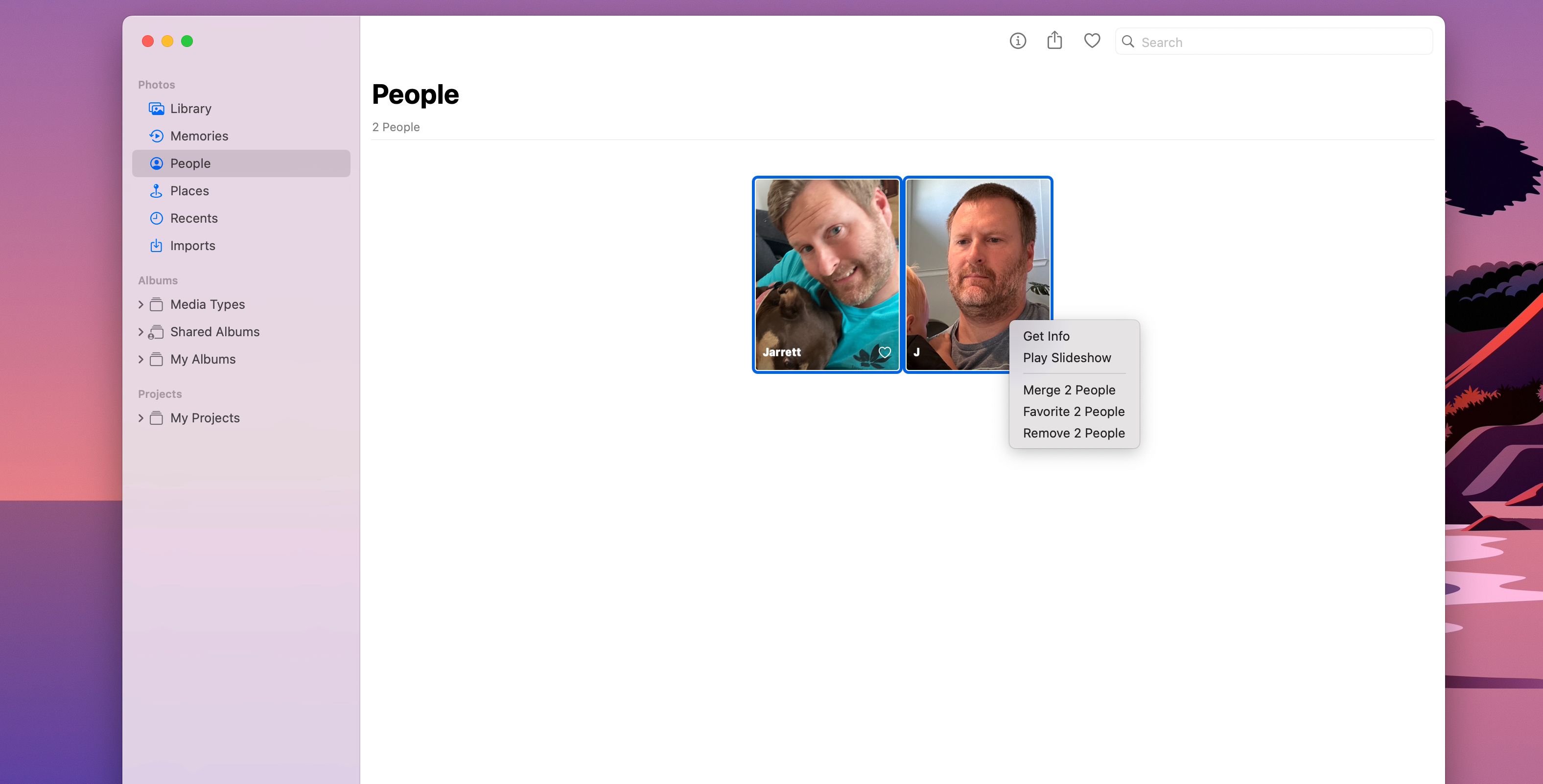The height and width of the screenshot is (784, 1543).
Task: Expand the Shared Albums section
Action: point(141,332)
